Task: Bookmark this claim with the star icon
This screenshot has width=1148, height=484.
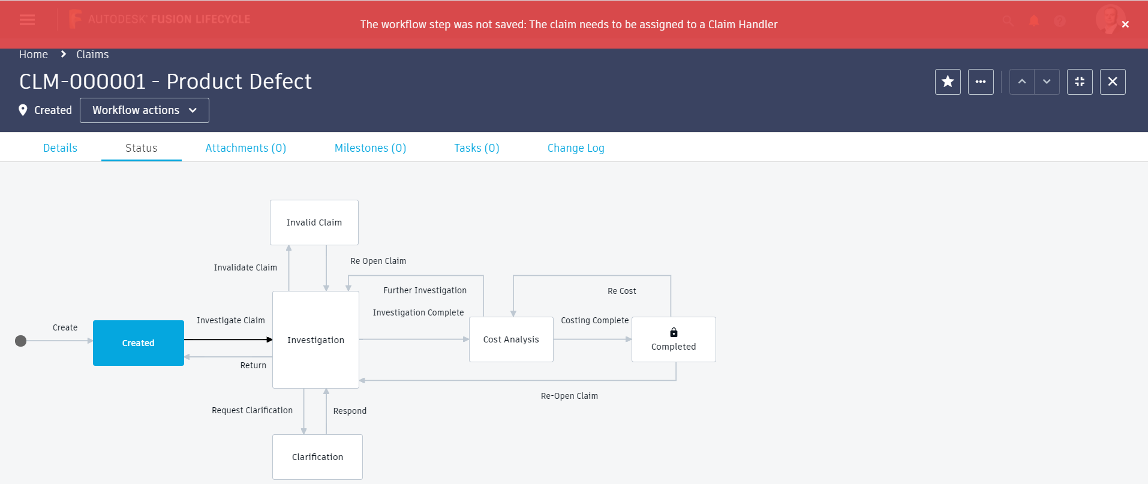Action: (948, 82)
